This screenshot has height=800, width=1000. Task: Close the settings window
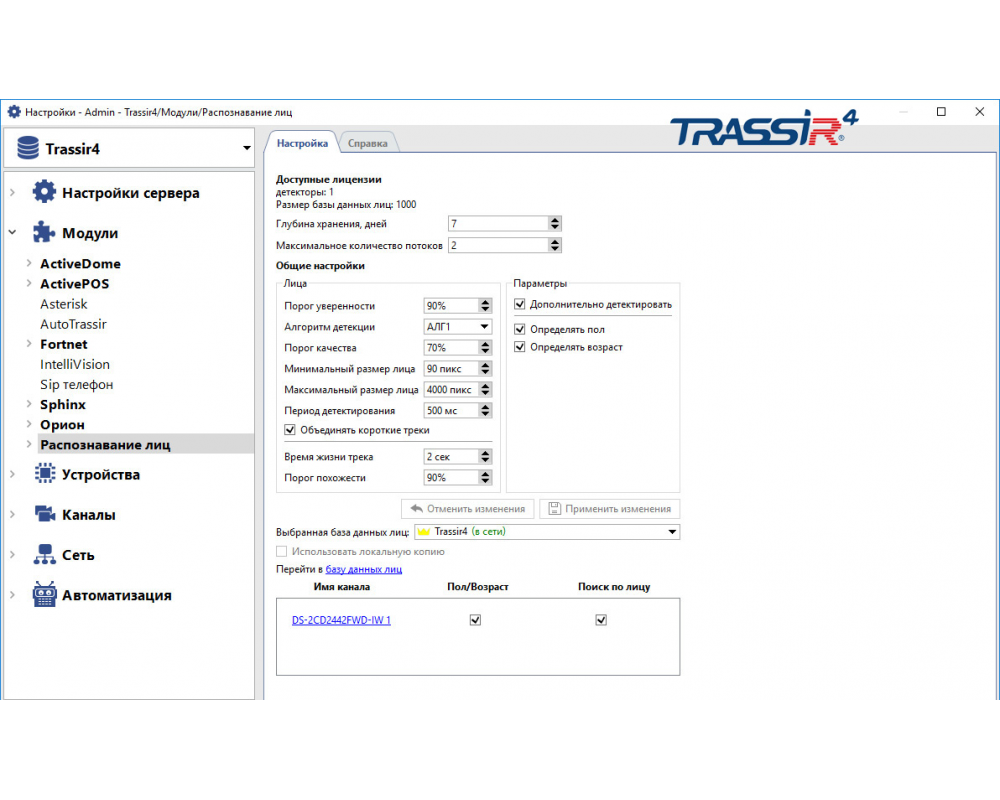[980, 112]
